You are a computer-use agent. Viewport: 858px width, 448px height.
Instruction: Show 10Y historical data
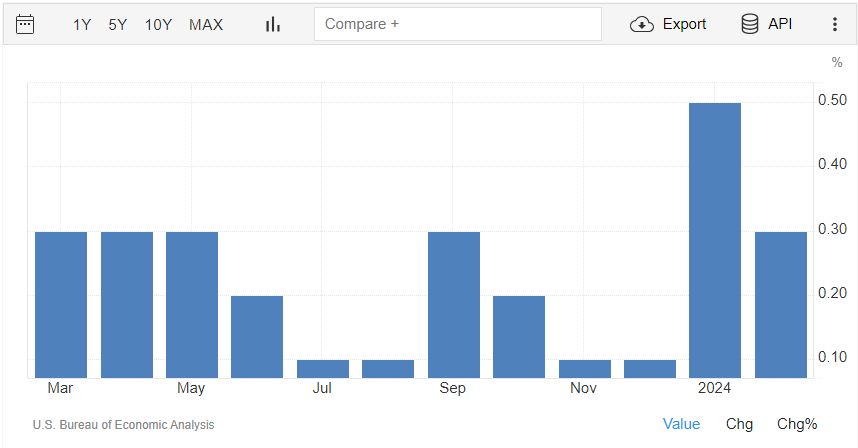coord(158,24)
